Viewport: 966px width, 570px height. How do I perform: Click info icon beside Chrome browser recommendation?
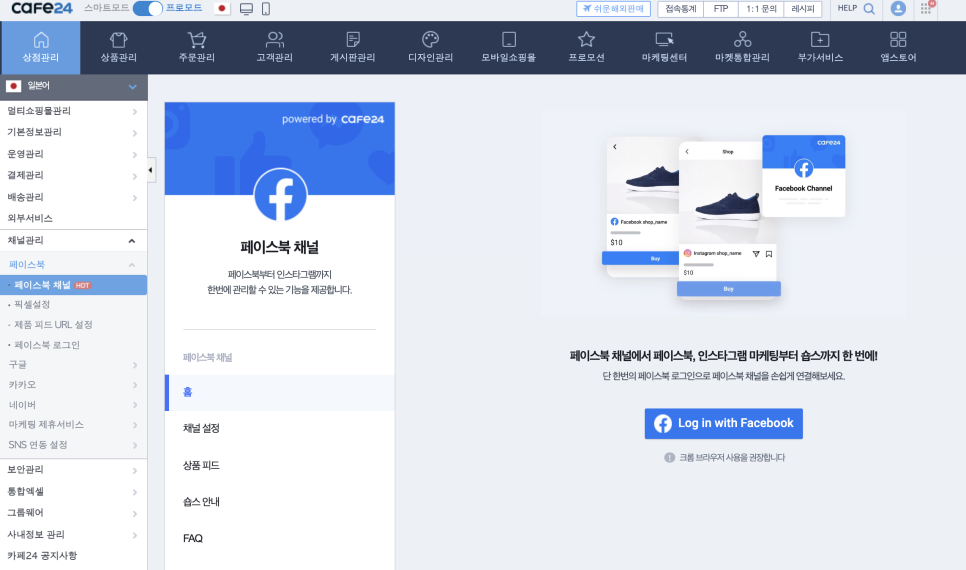tap(669, 457)
